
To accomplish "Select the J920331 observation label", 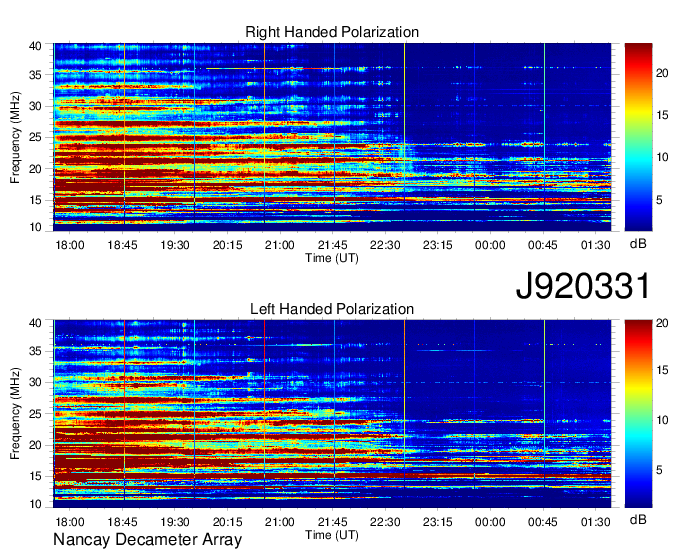I will coord(583,286).
